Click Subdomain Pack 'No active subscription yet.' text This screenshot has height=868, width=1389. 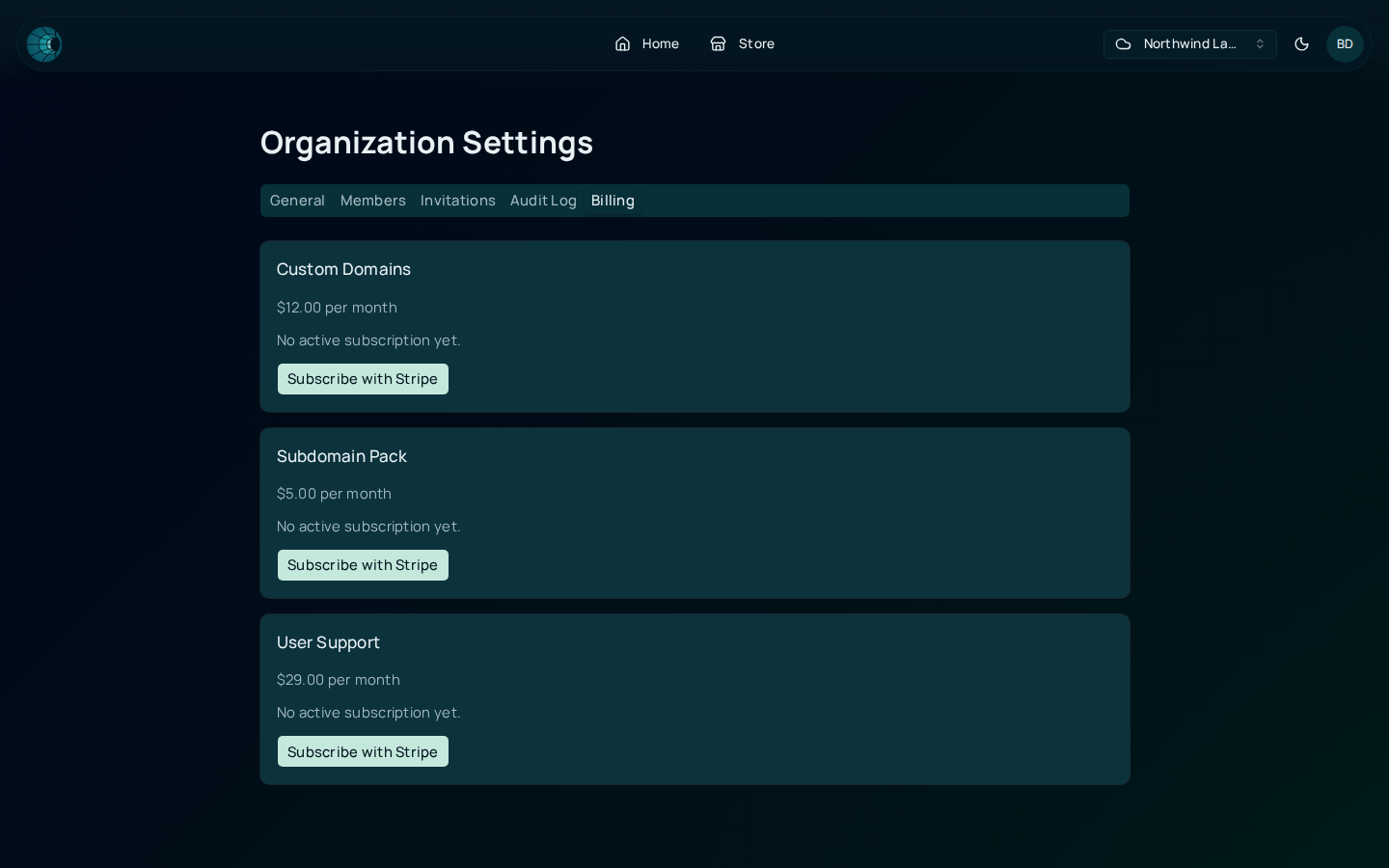pos(368,527)
